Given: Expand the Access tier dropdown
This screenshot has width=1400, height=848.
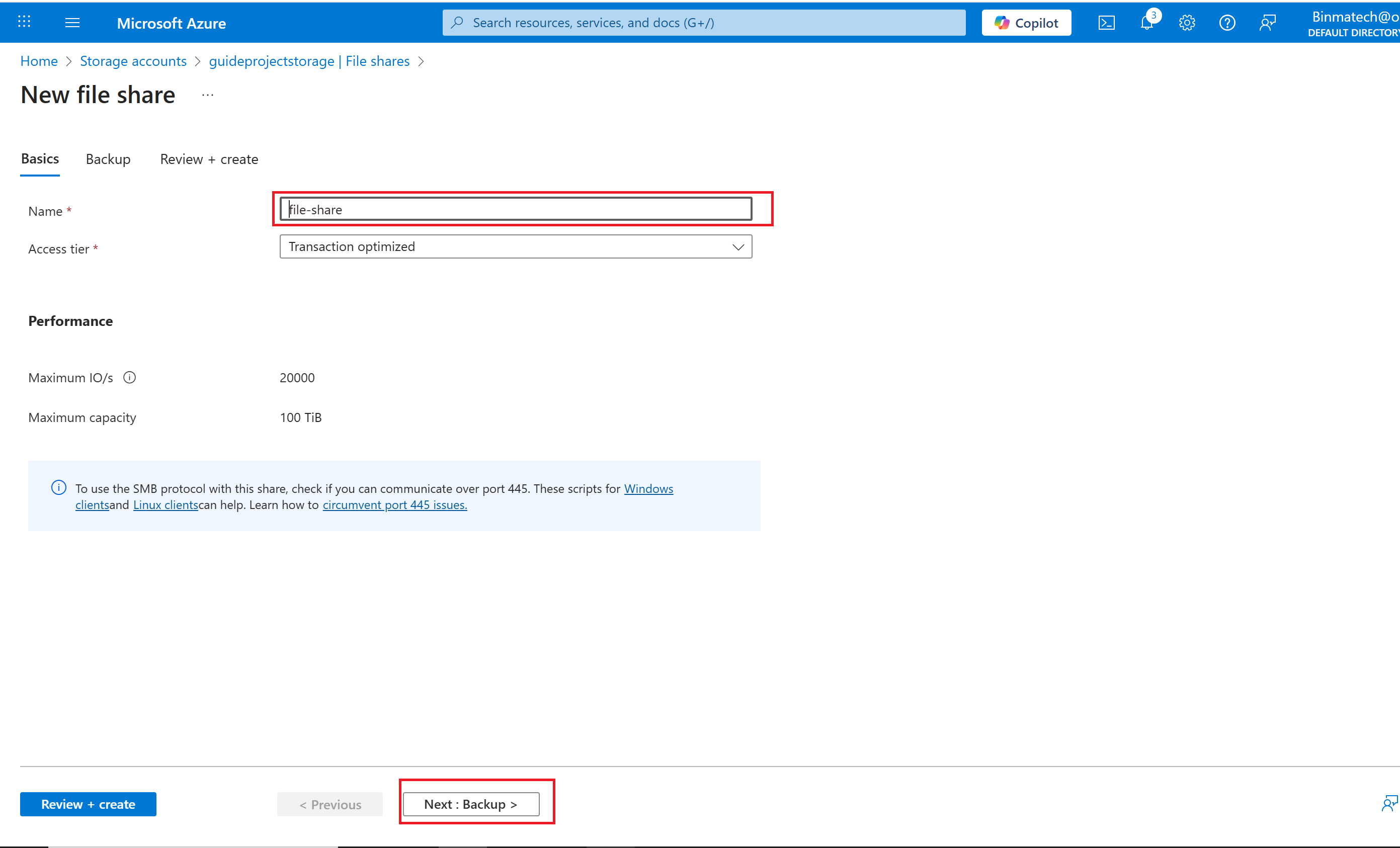Looking at the screenshot, I should (515, 246).
